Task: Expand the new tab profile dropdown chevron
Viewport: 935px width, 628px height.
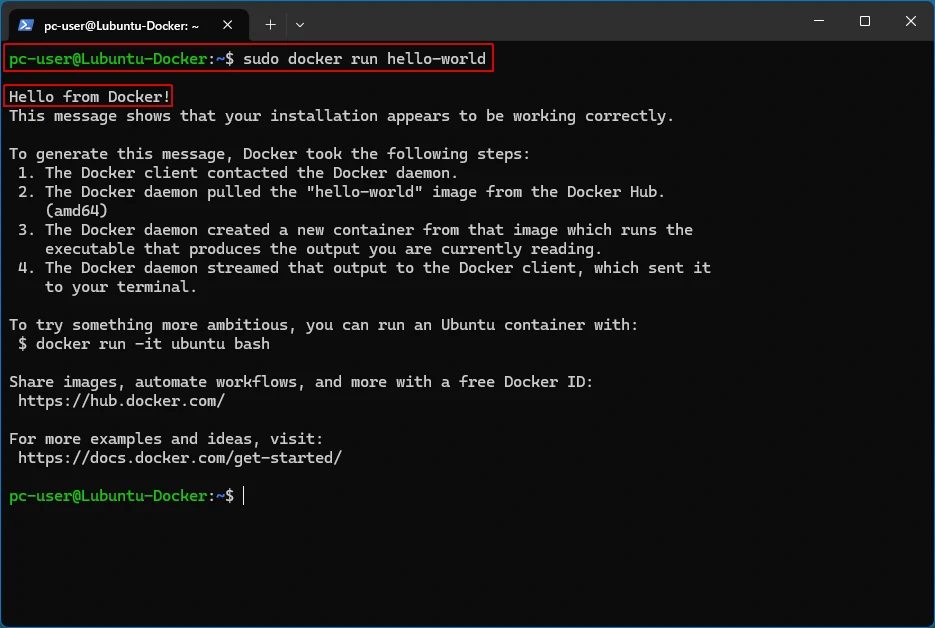Action: tap(300, 24)
